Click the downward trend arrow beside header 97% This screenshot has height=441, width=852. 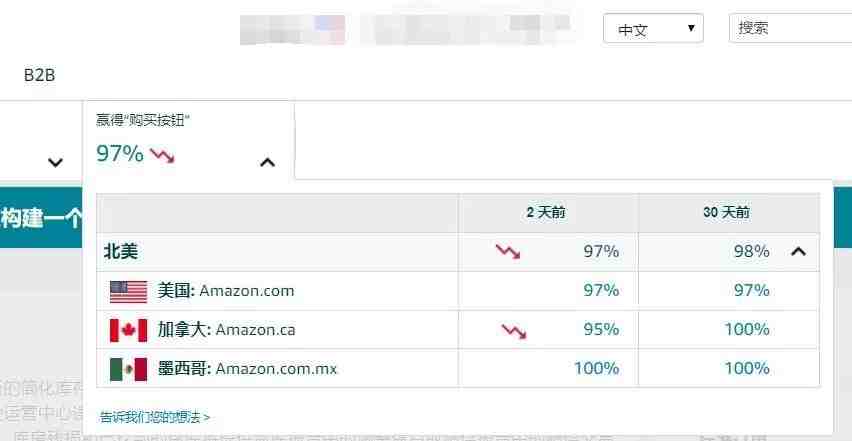(162, 156)
